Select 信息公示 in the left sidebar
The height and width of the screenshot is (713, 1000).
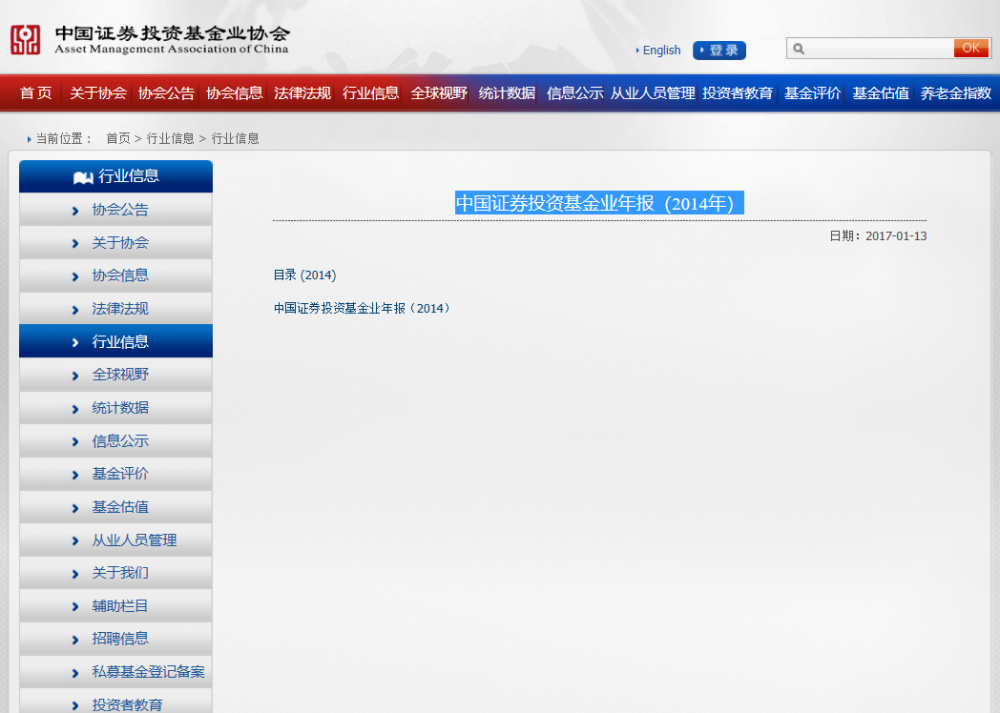tap(116, 441)
